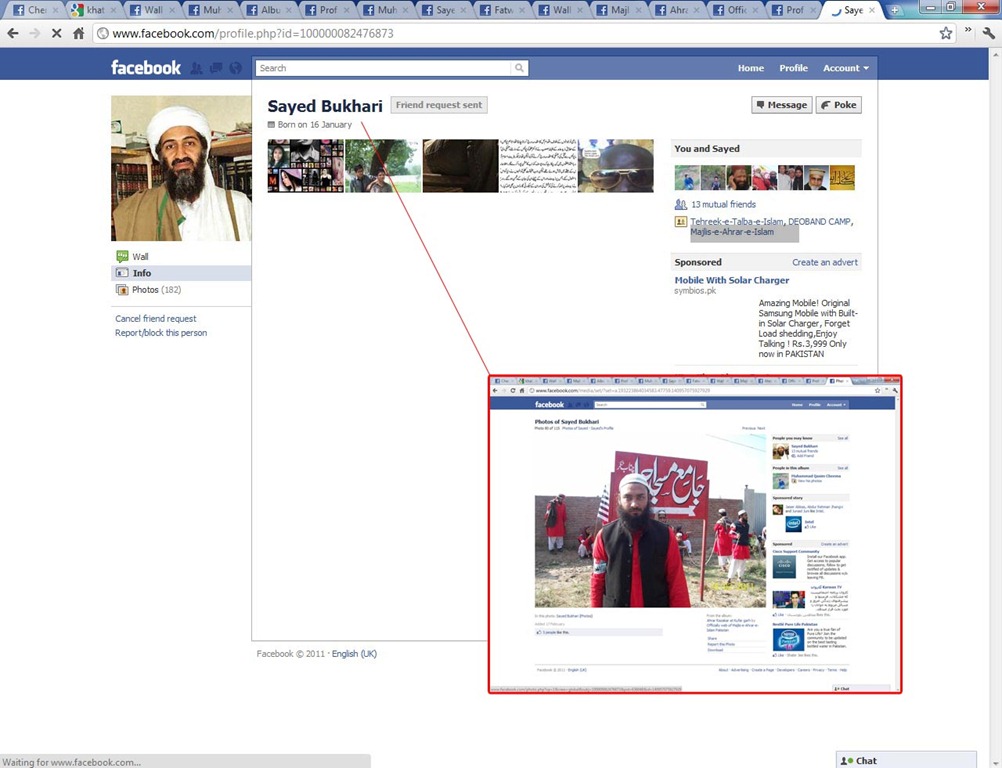Screen dimensions: 1002x768
Task: Open the messages icon in header
Action: [x=215, y=68]
